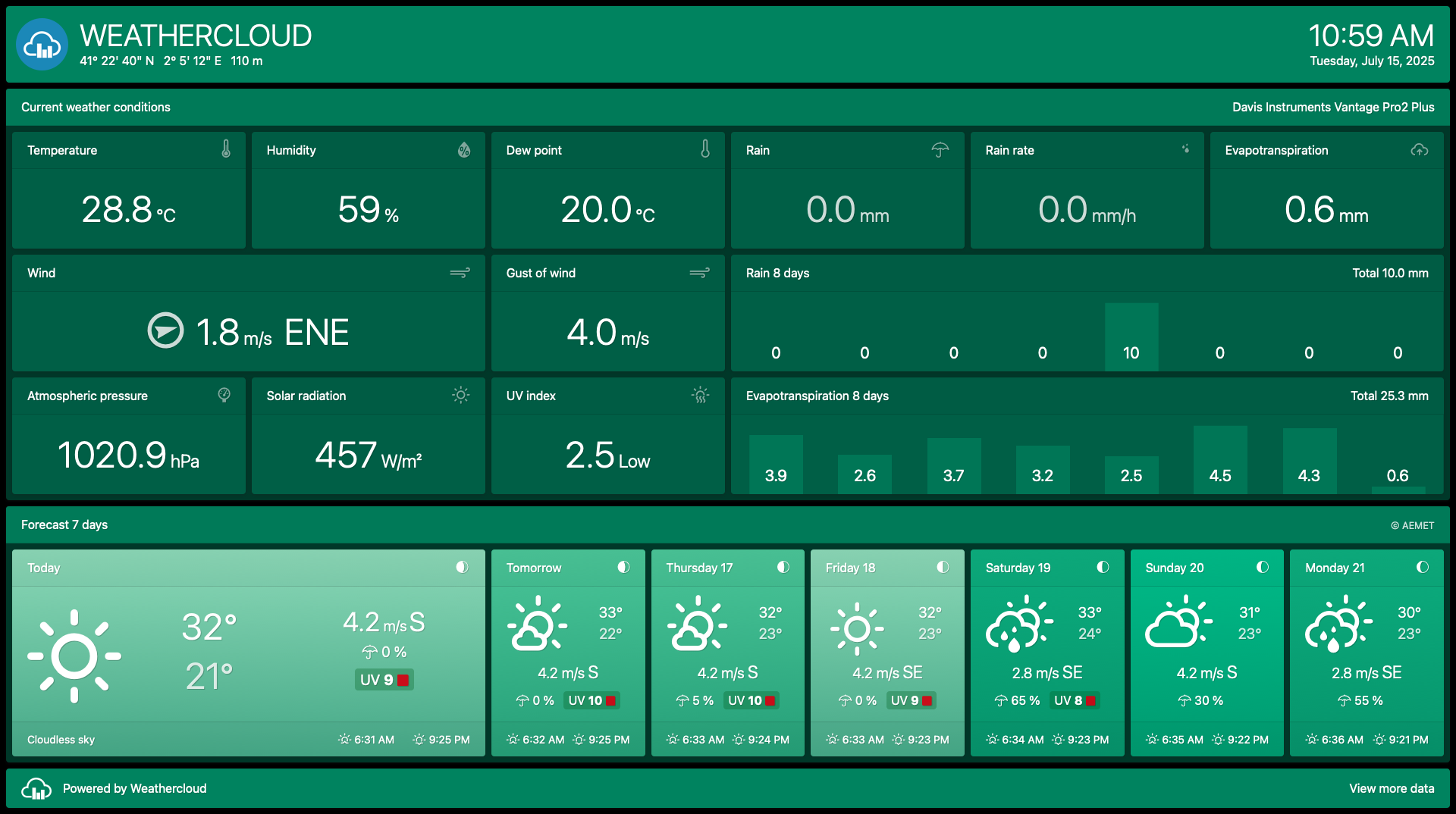Click the moon phase icon on Today card
1456x814 pixels.
point(462,567)
